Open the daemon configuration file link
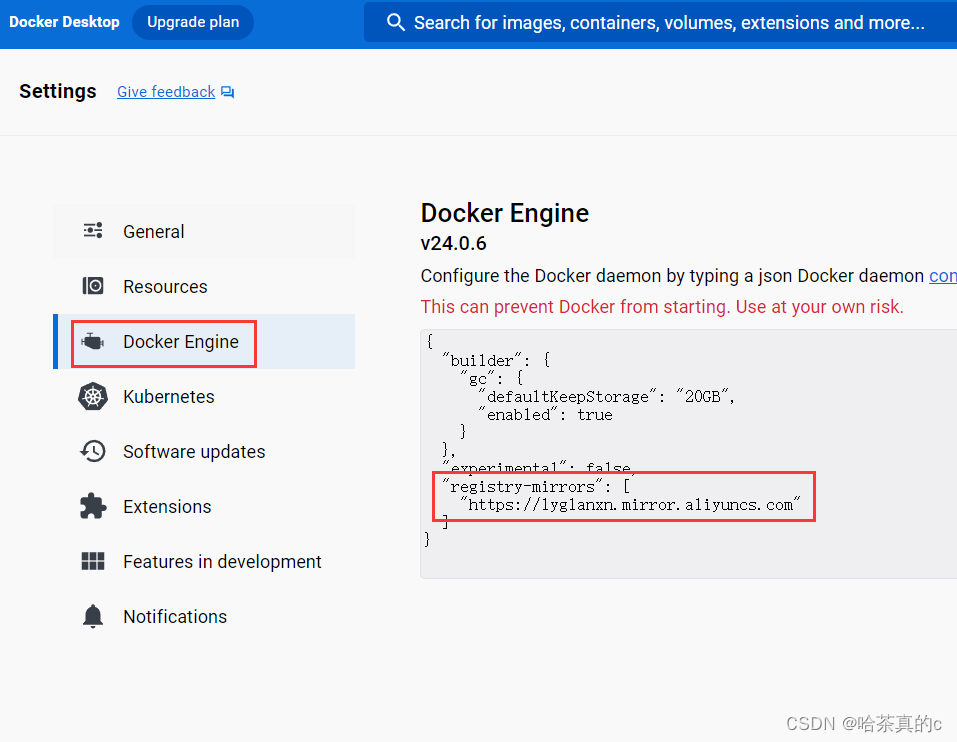 943,276
